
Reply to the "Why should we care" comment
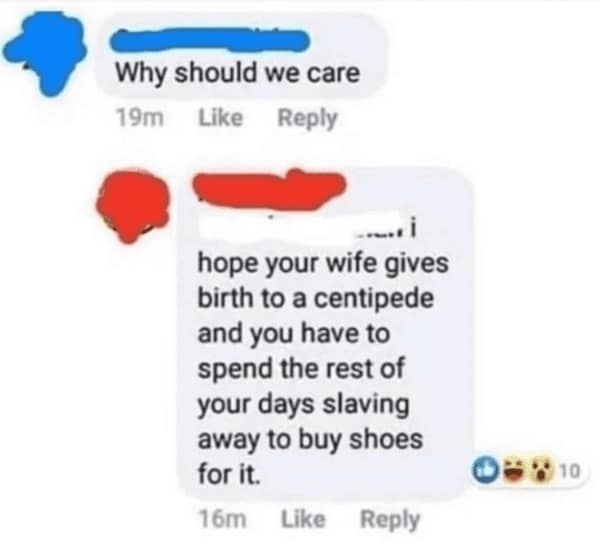307,119
